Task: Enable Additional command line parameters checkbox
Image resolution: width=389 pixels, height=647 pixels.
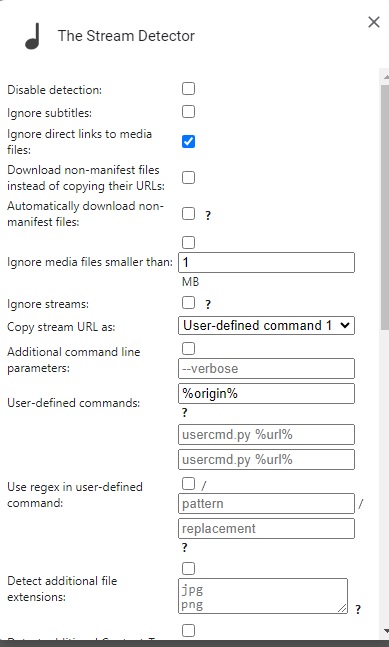Action: (x=189, y=349)
